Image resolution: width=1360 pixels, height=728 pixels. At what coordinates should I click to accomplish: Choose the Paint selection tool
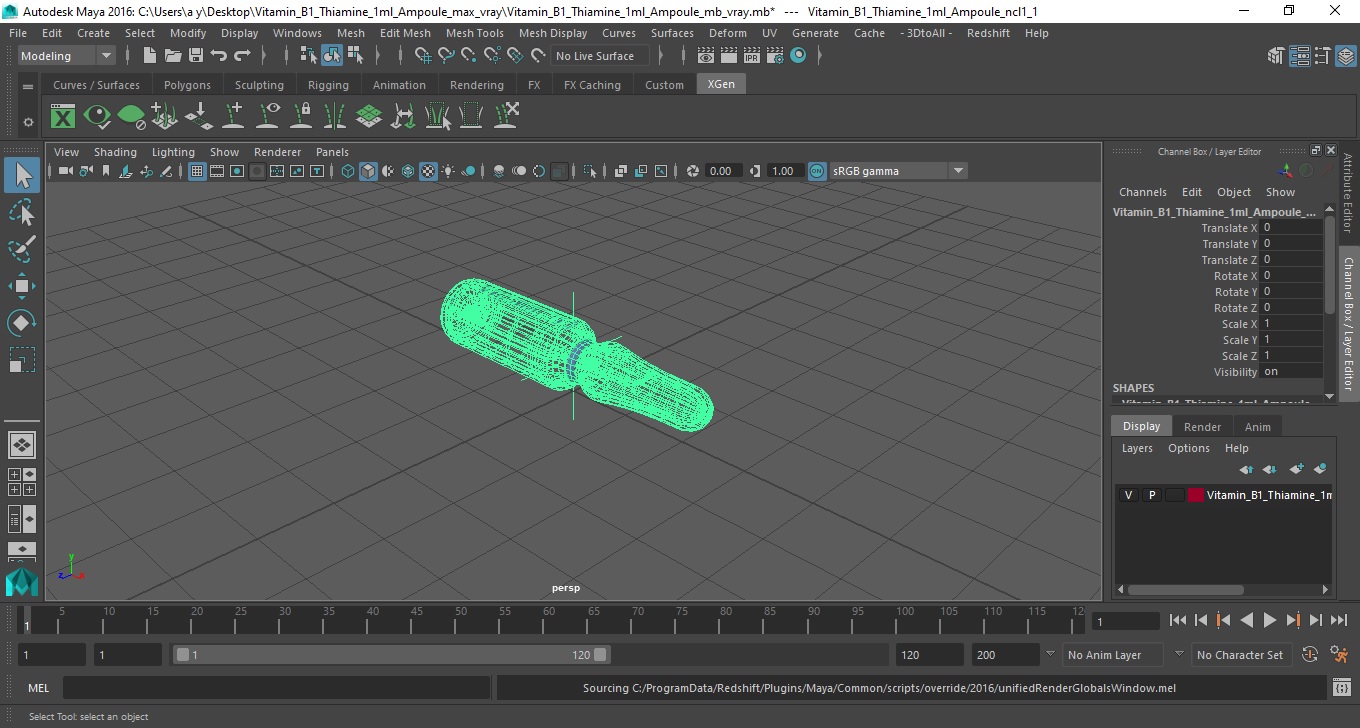point(22,248)
